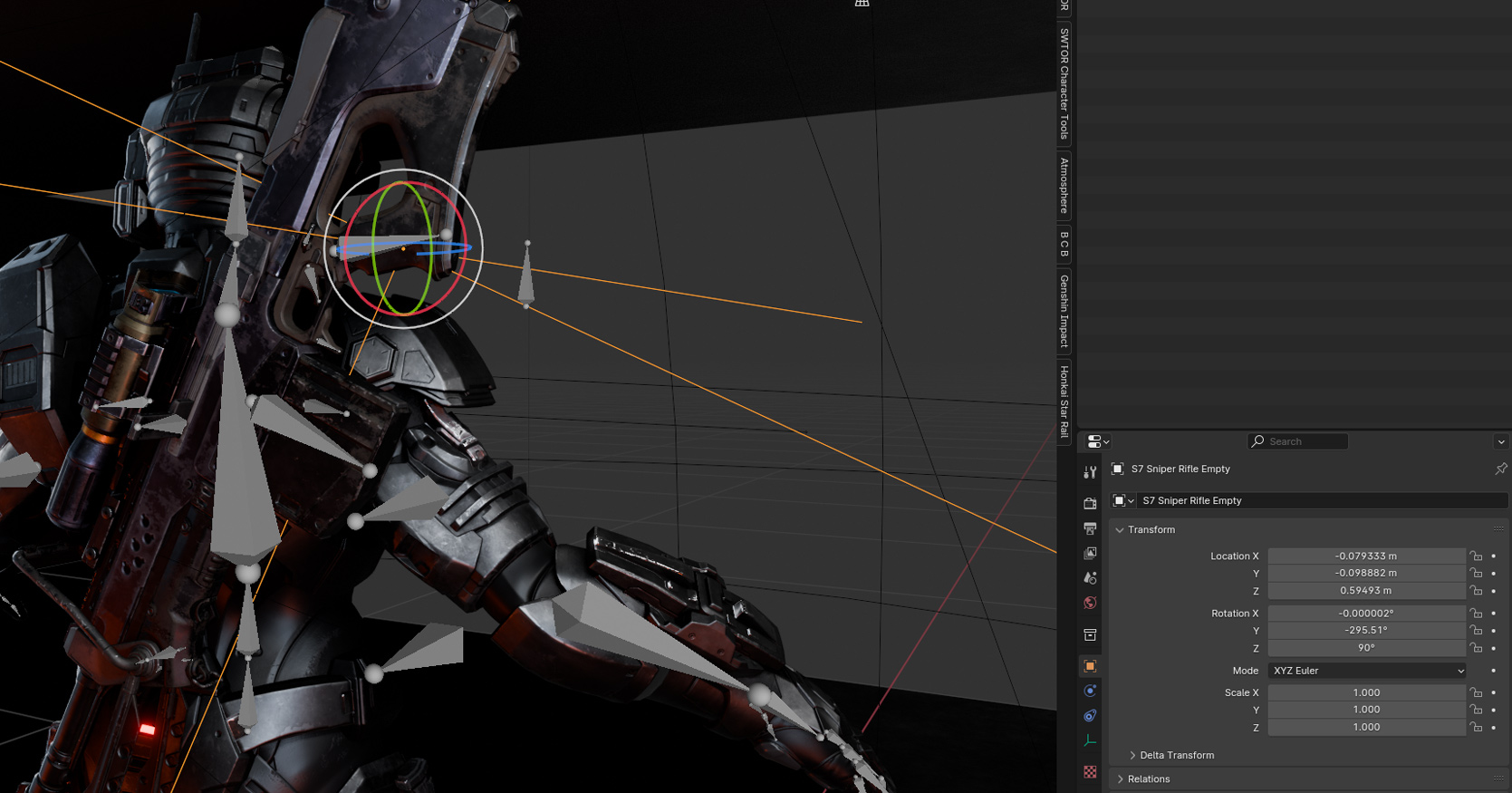The width and height of the screenshot is (1512, 793).
Task: Click the Rotation X value field
Action: click(1366, 613)
